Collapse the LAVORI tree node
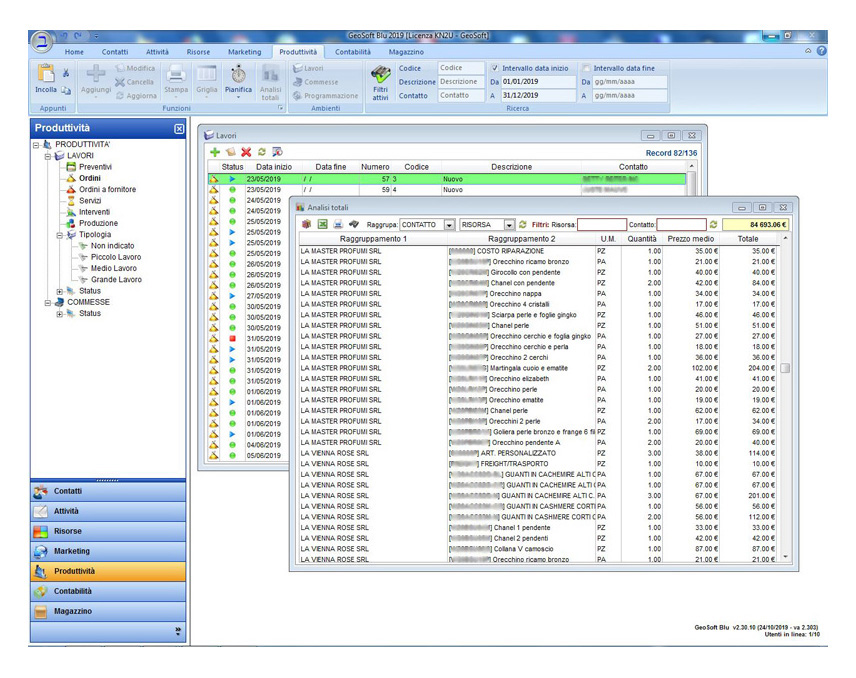856x678 pixels. 48,157
